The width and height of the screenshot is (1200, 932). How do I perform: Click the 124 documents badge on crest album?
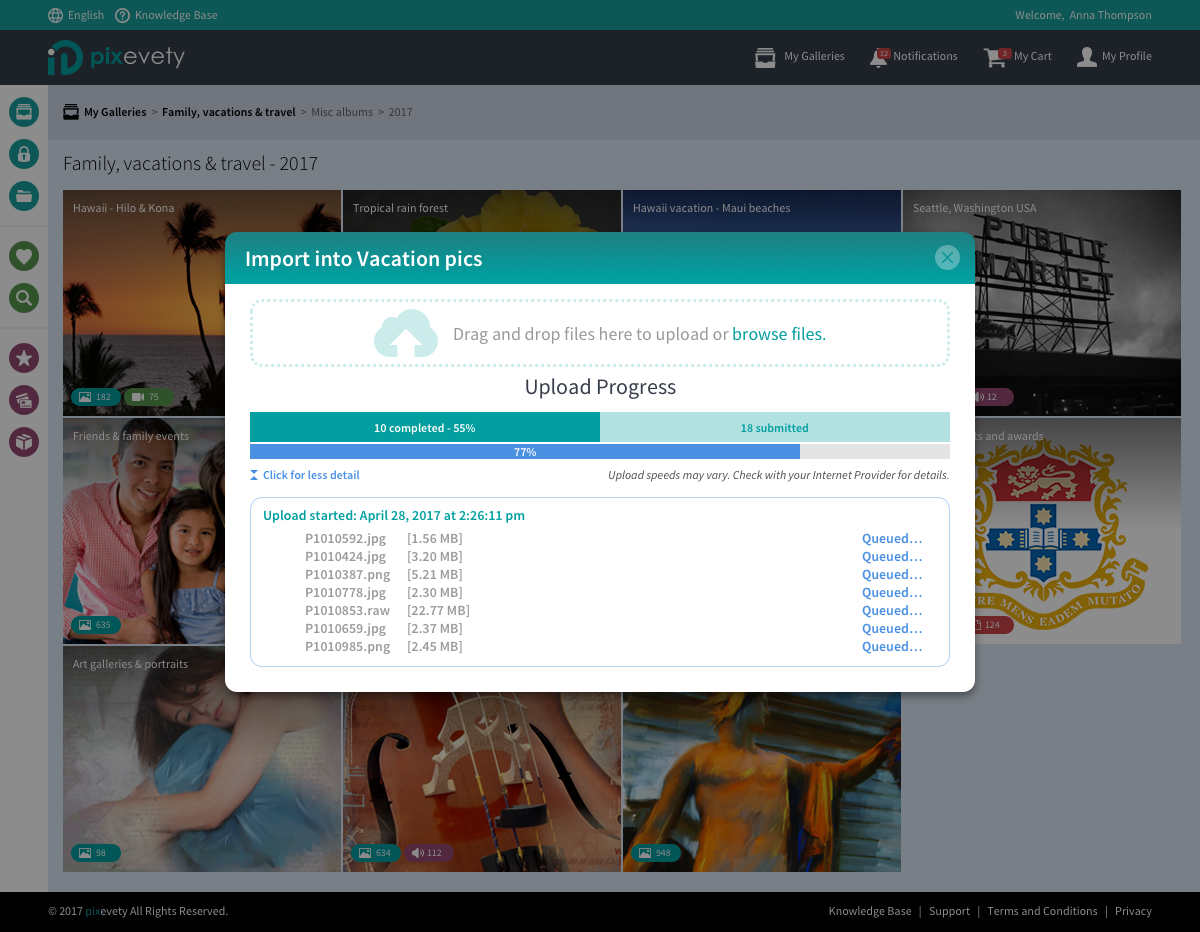pyautogui.click(x=990, y=625)
